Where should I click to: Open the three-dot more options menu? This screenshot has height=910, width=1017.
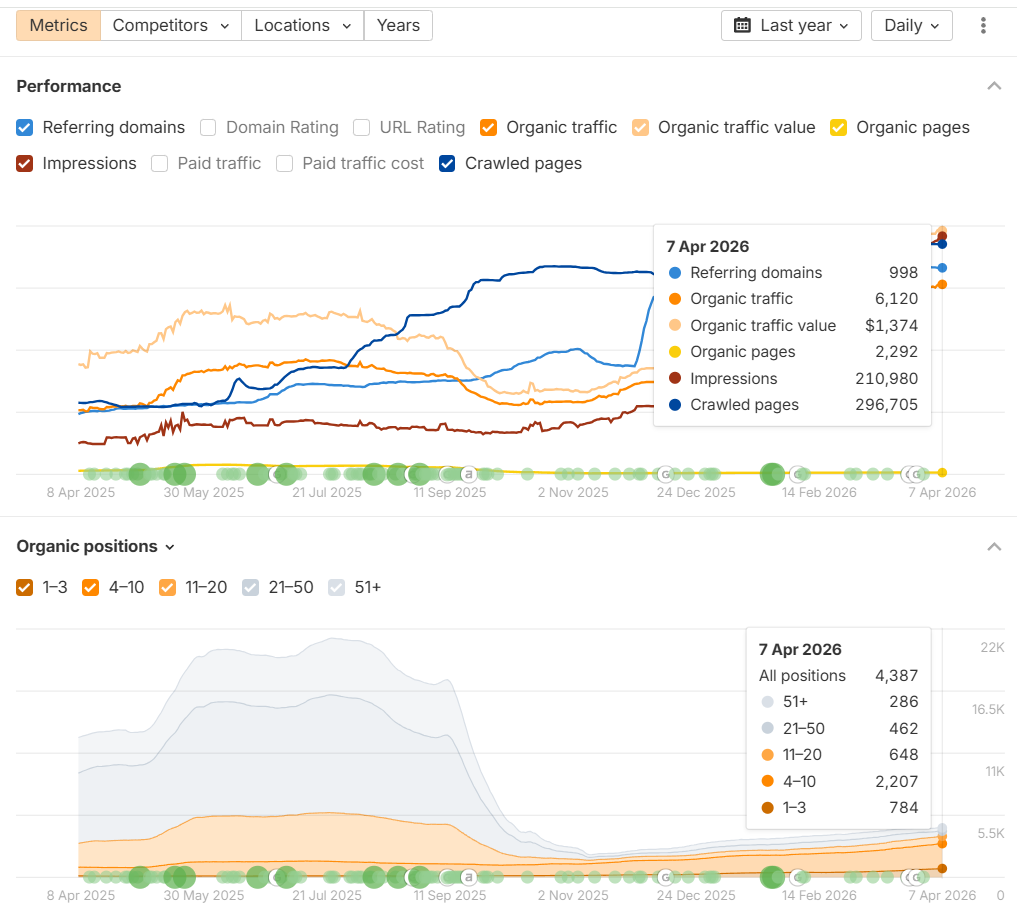(984, 25)
